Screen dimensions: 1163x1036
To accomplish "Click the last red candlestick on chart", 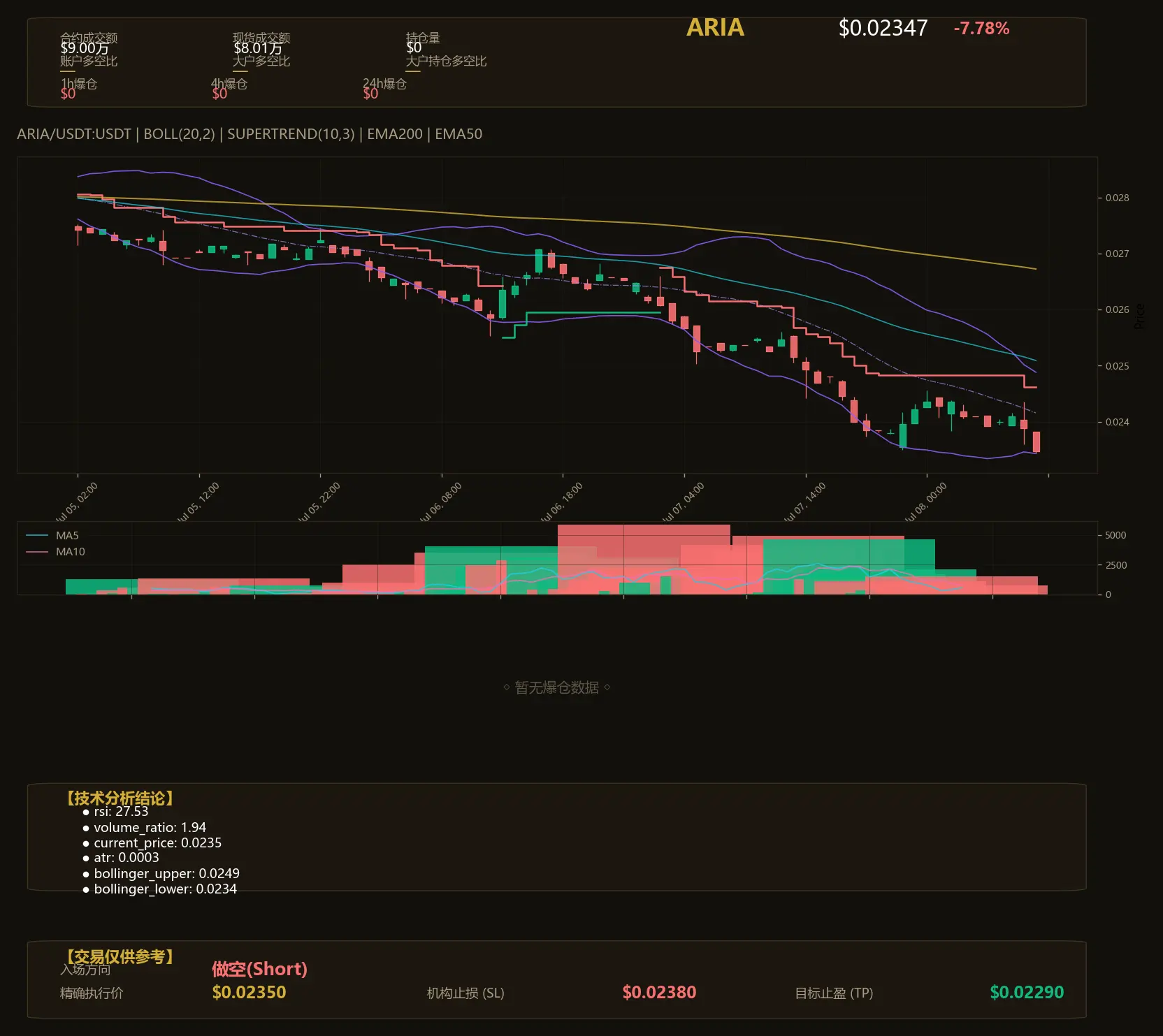I will coord(1036,442).
